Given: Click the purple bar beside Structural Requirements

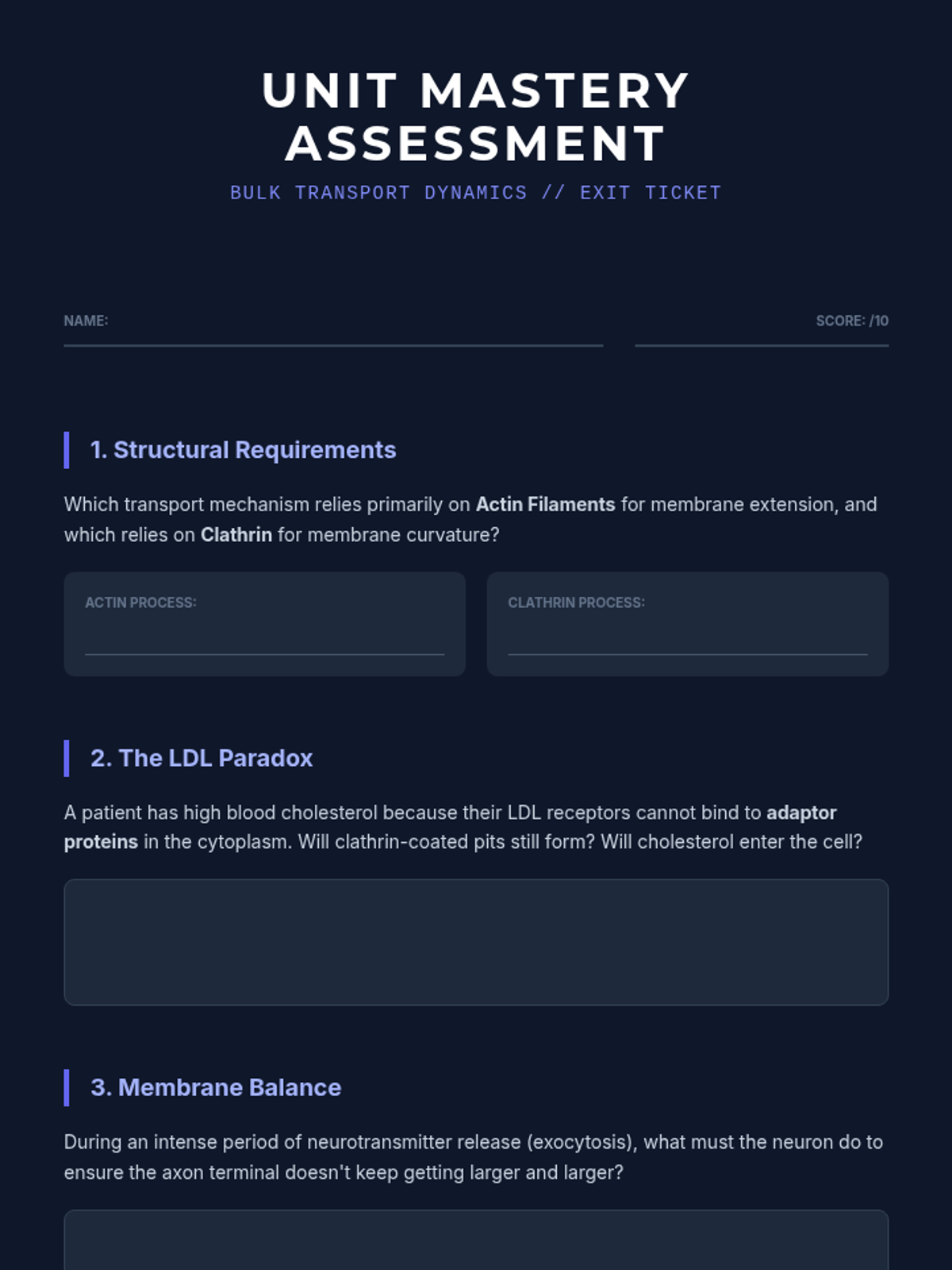Looking at the screenshot, I should click(x=67, y=450).
